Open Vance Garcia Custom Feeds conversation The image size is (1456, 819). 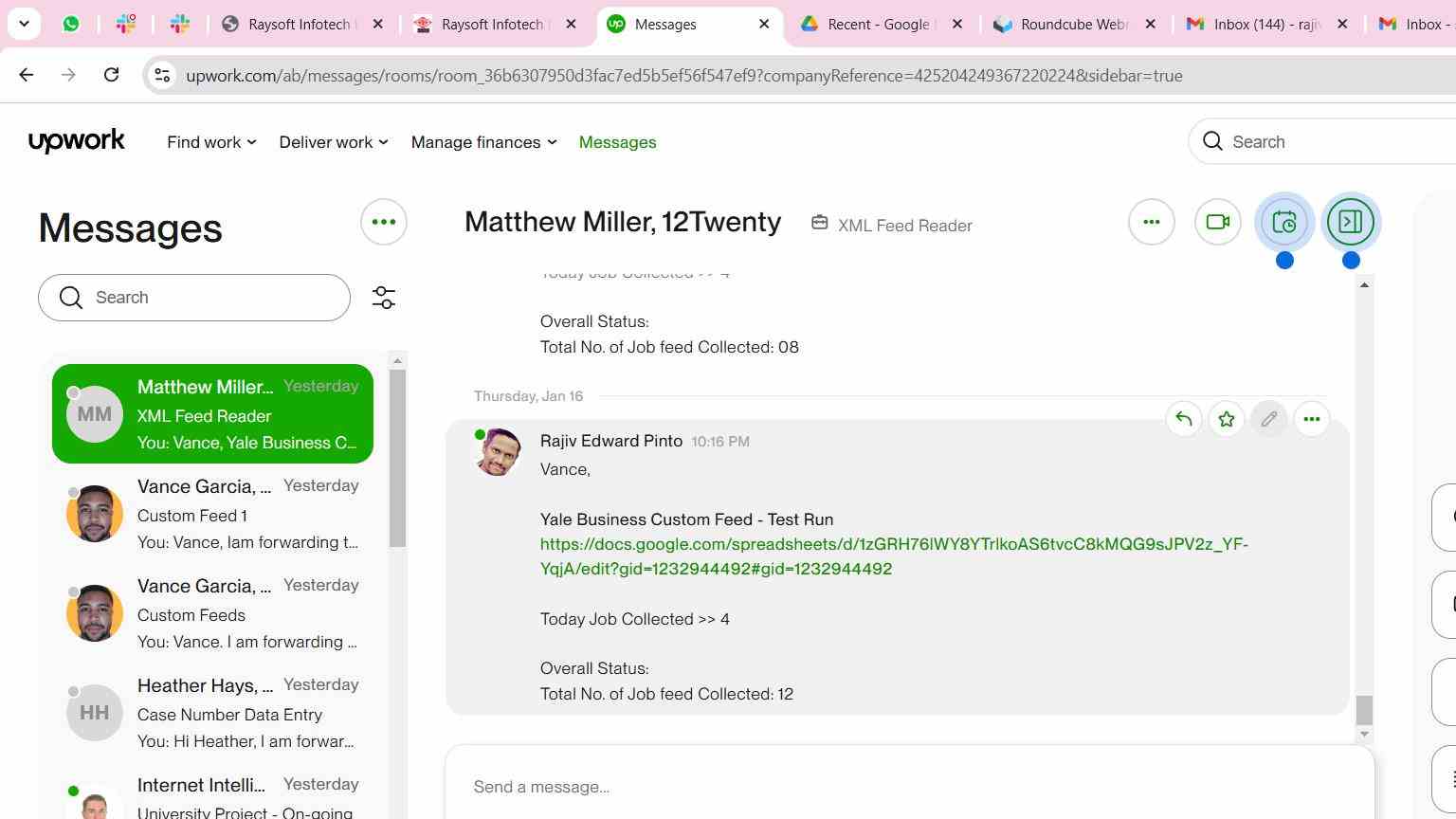coord(212,613)
